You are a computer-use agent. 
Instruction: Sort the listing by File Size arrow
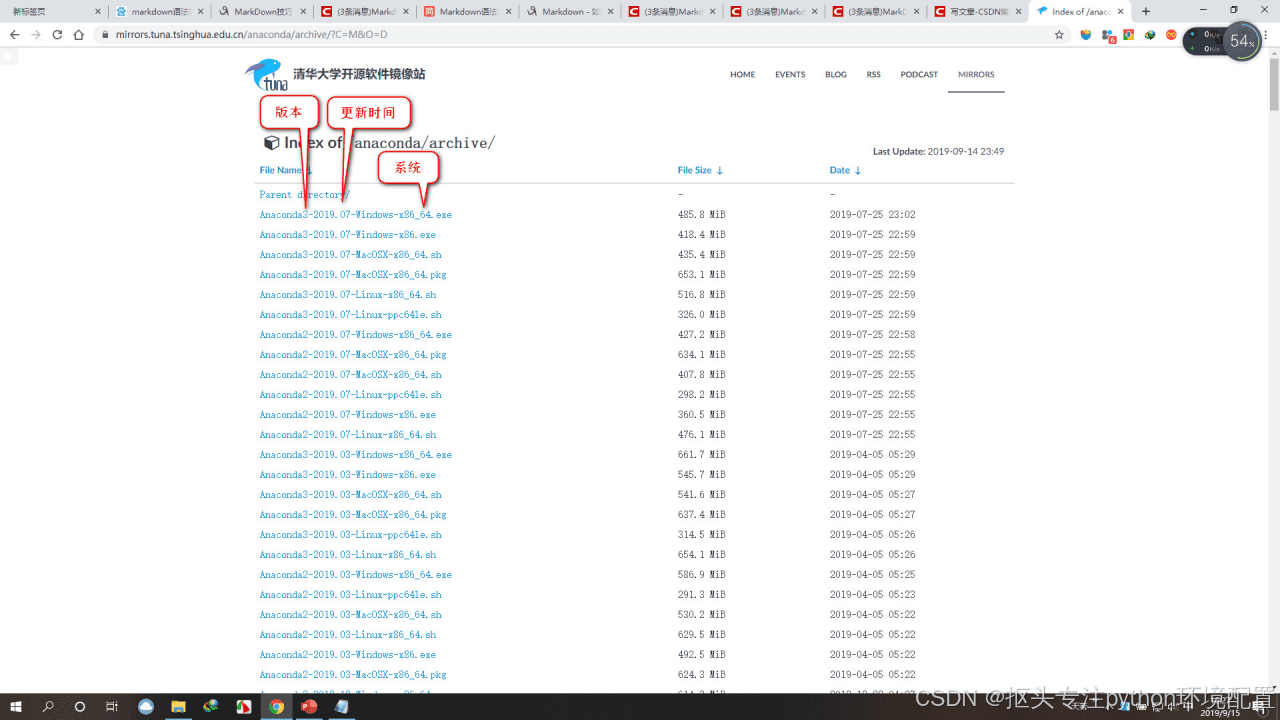719,171
